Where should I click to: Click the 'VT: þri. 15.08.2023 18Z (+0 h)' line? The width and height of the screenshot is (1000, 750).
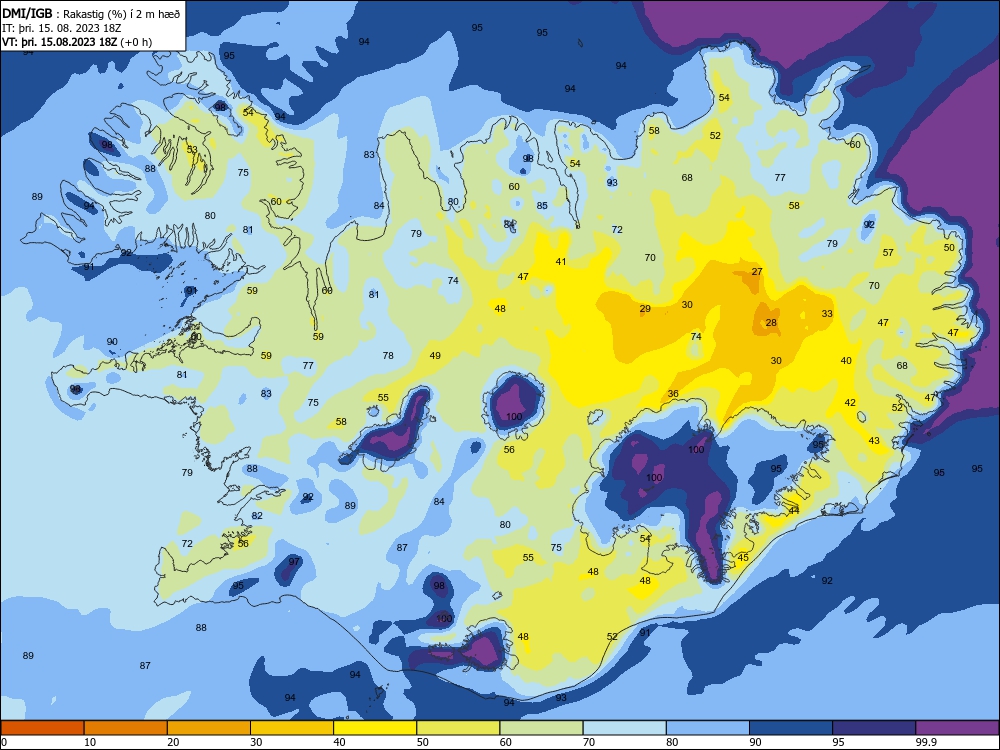click(x=77, y=42)
